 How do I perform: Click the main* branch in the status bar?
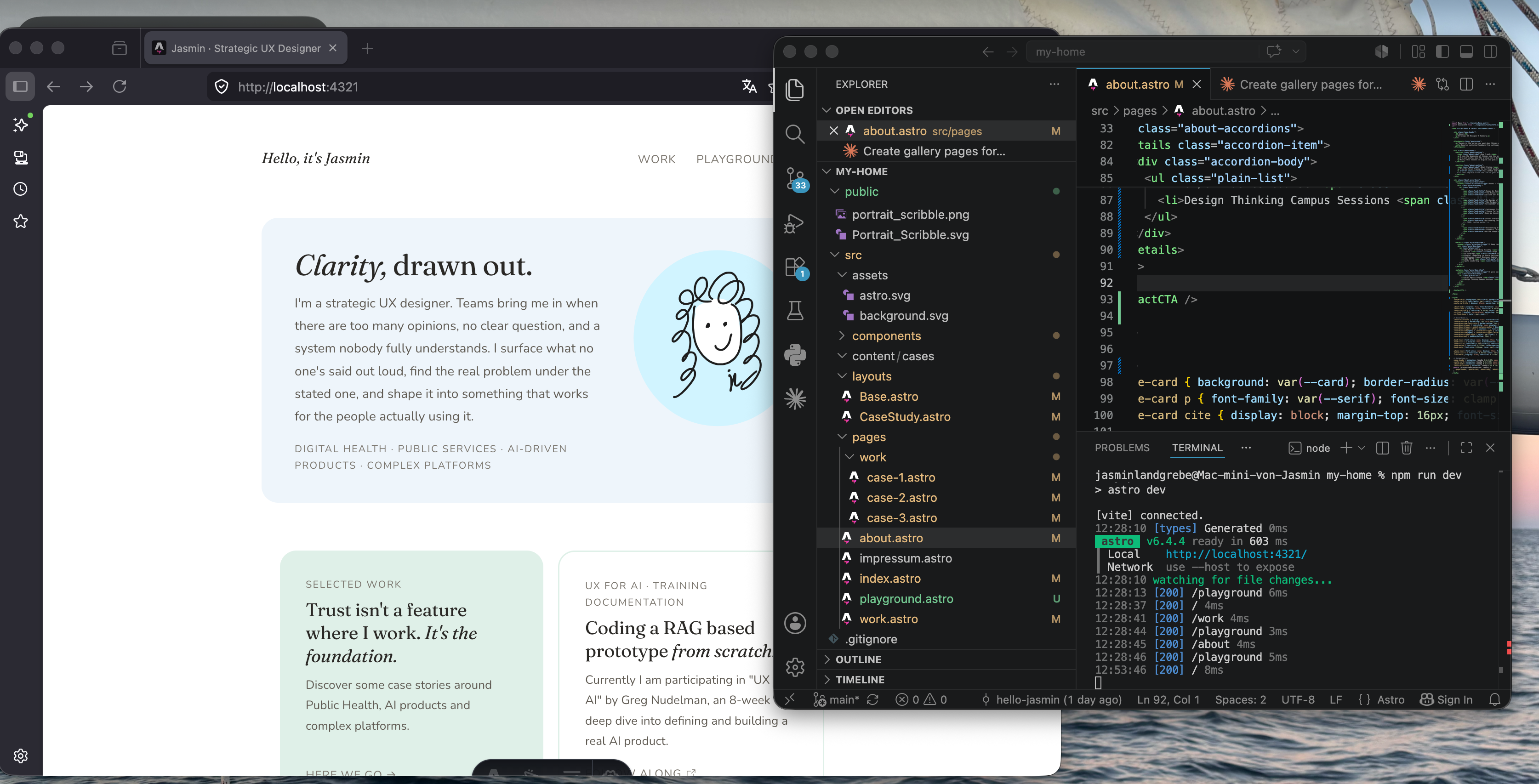pos(837,700)
